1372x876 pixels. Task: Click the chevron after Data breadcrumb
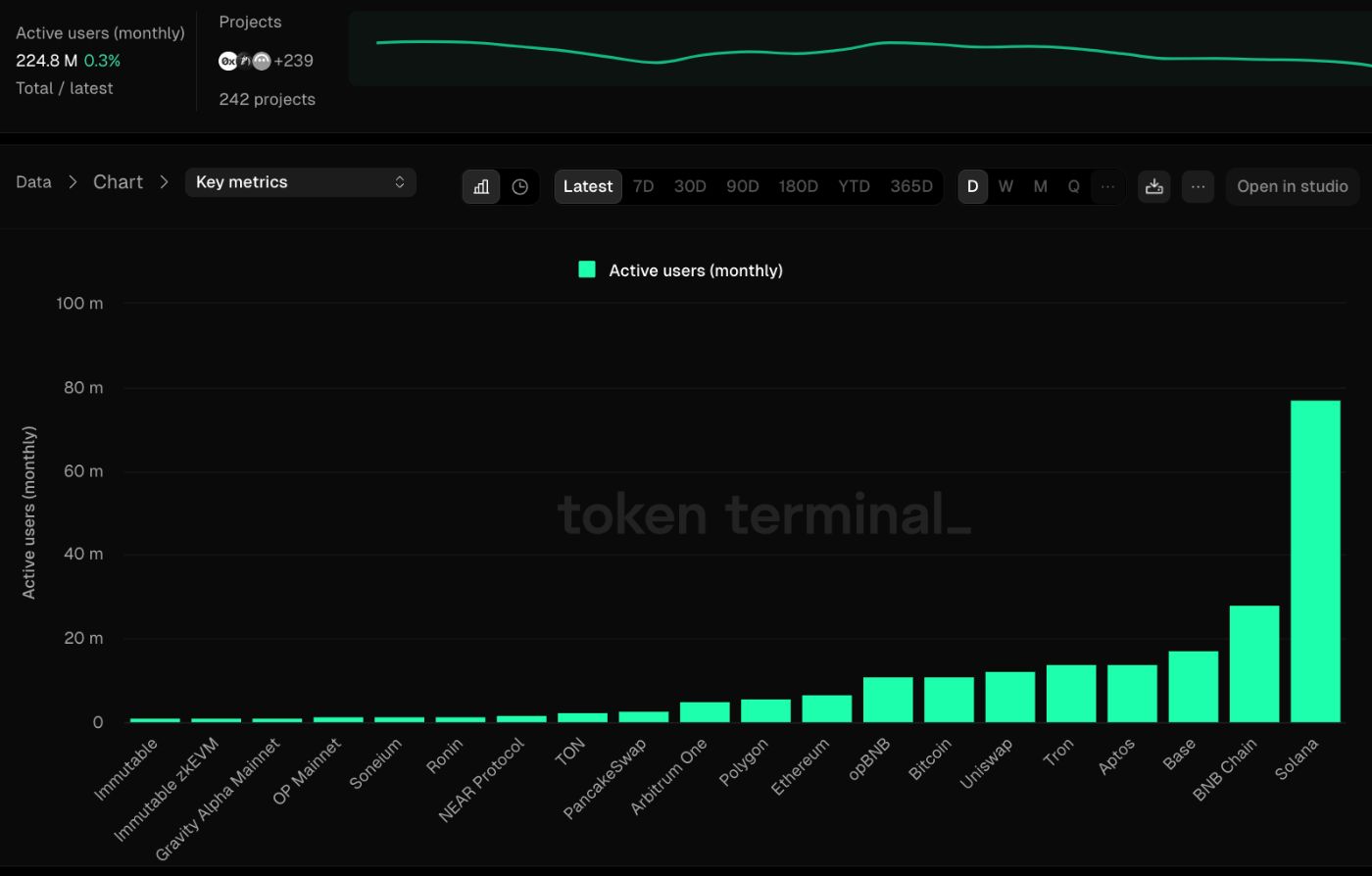pyautogui.click(x=73, y=182)
